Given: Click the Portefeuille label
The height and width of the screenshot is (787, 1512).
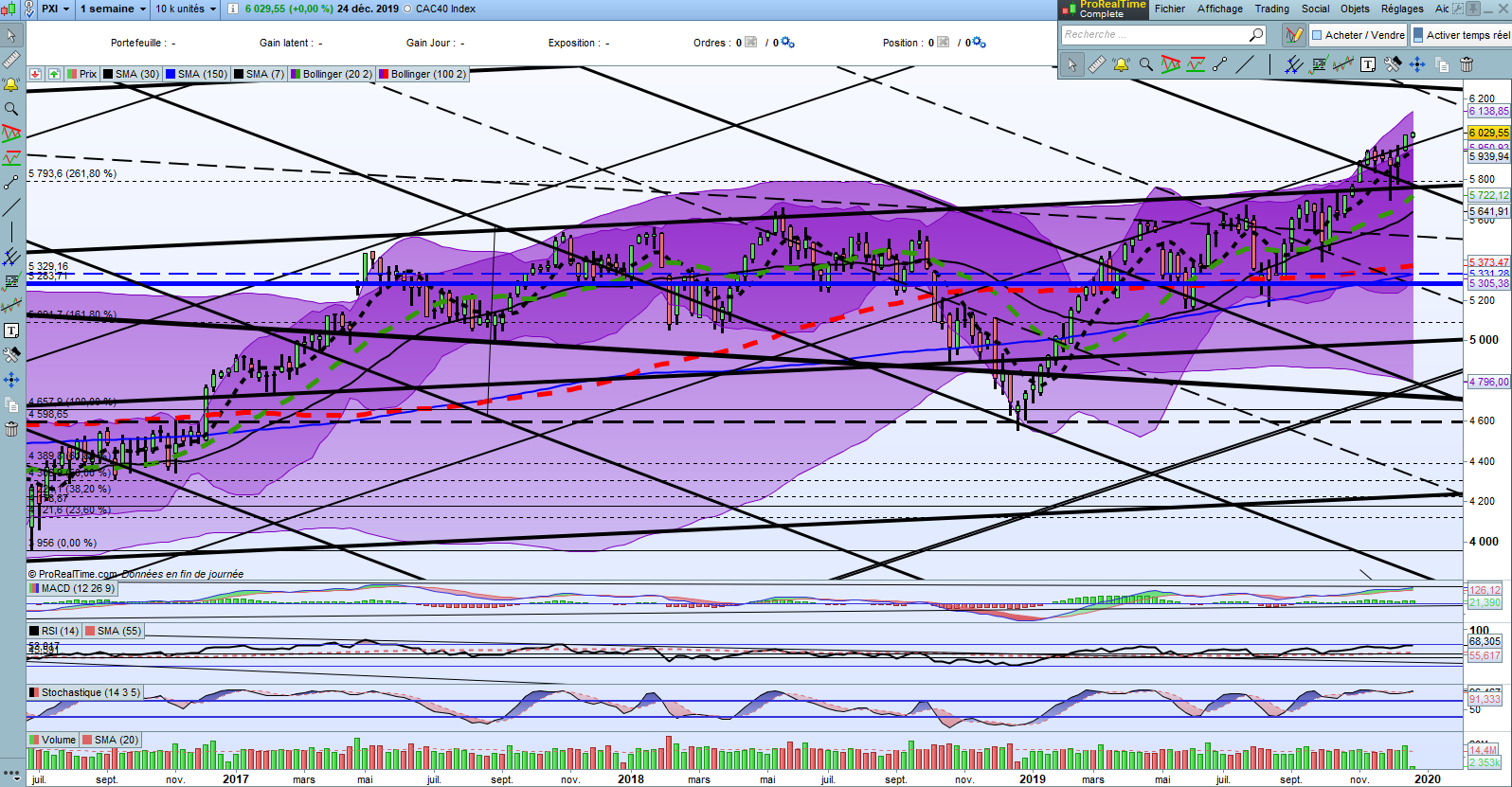Looking at the screenshot, I should click(x=139, y=43).
